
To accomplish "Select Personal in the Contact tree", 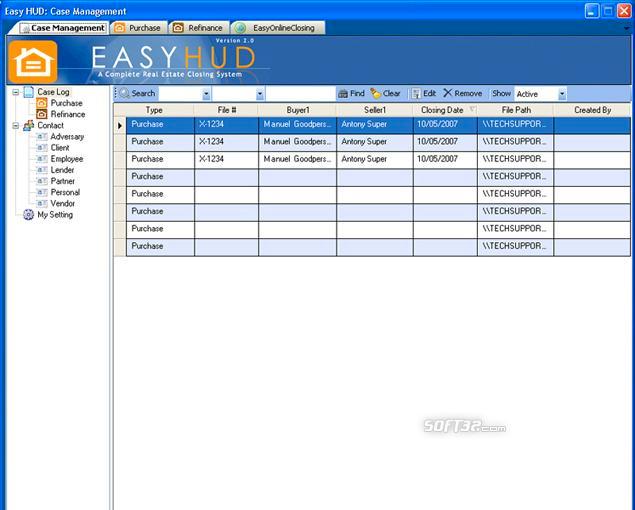I will (x=65, y=192).
